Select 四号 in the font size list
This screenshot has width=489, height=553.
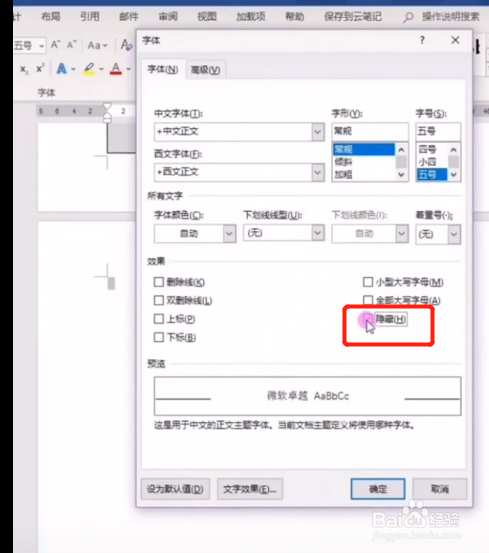tap(432, 150)
